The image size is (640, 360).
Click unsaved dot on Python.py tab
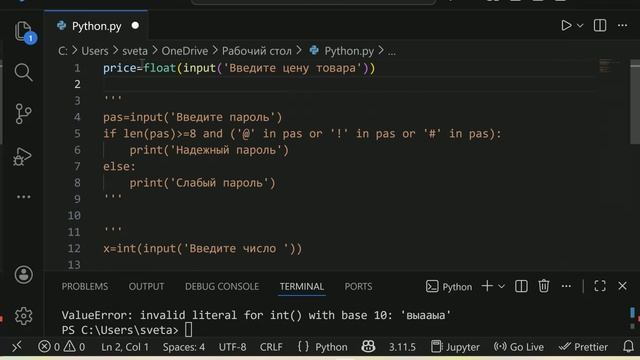pyautogui.click(x=135, y=26)
